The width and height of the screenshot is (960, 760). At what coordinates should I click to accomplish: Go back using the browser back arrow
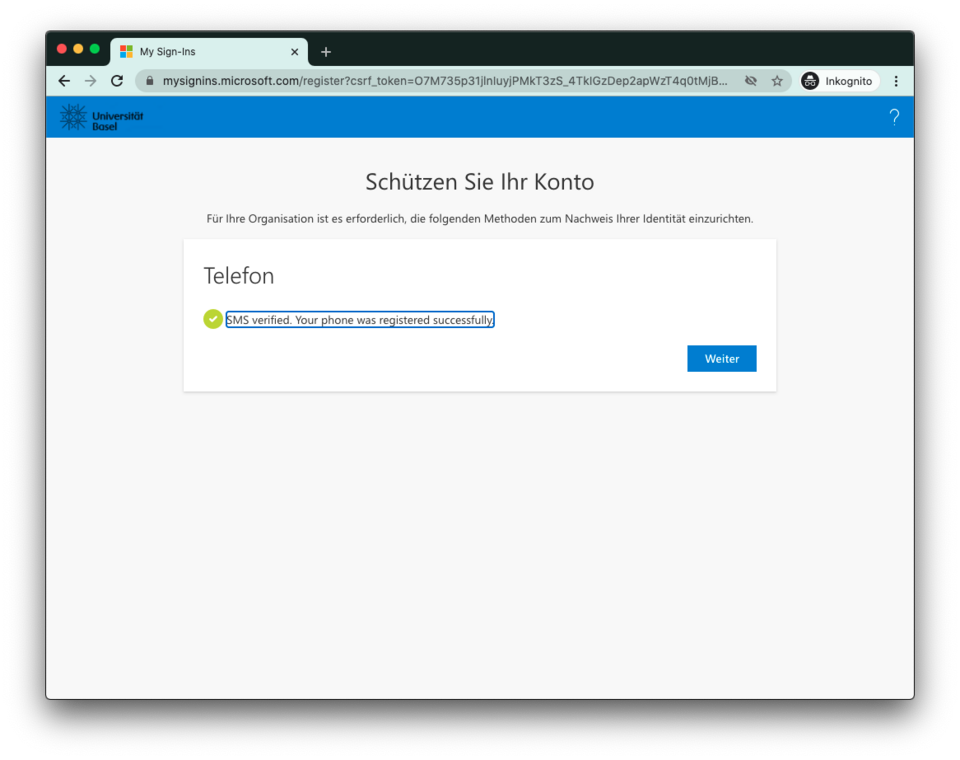pyautogui.click(x=64, y=81)
